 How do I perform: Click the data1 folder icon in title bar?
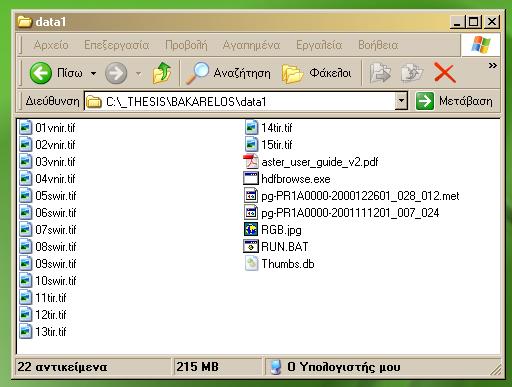click(24, 22)
